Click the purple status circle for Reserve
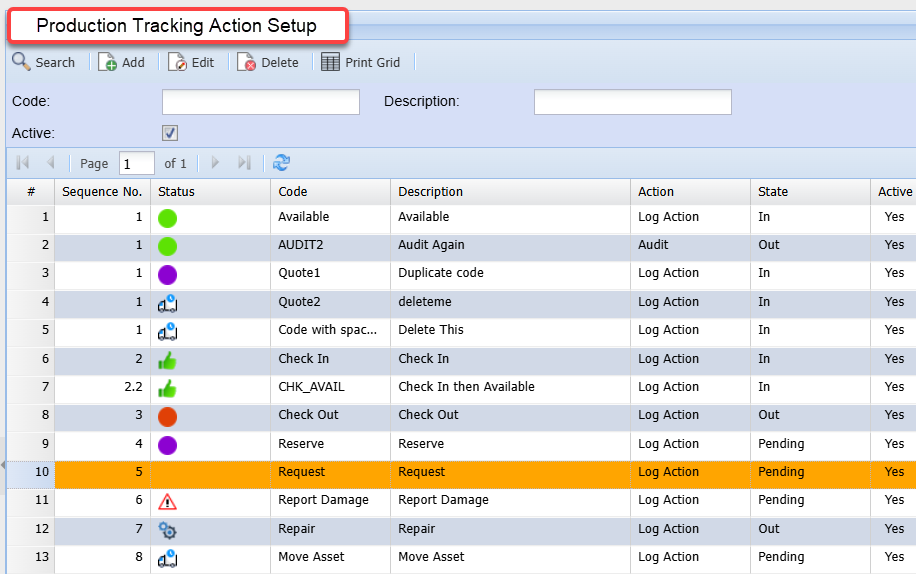The image size is (916, 574). click(x=168, y=444)
